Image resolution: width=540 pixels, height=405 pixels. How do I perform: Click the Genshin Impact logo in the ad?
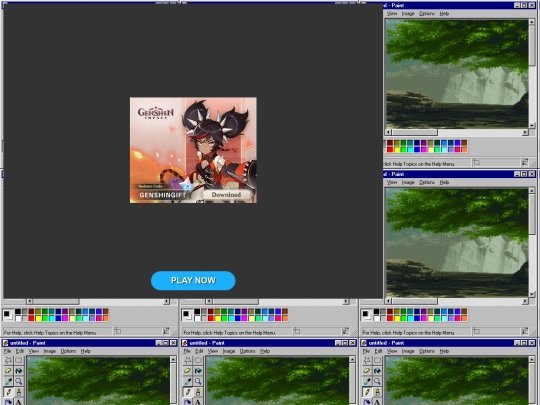156,113
